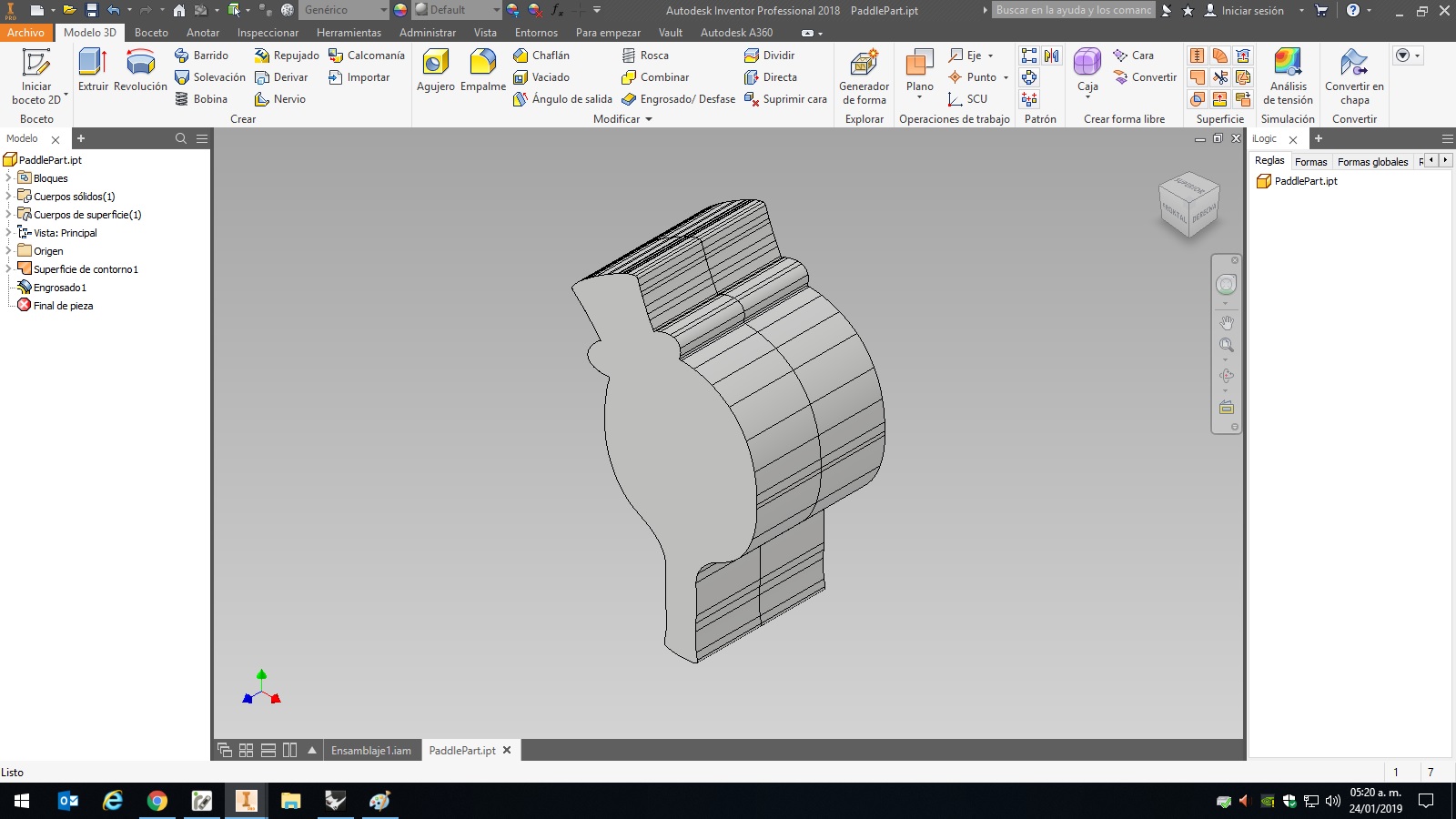Screen dimensions: 1456x819
Task: Open the Inspeccionar ribbon tab
Action: click(268, 33)
